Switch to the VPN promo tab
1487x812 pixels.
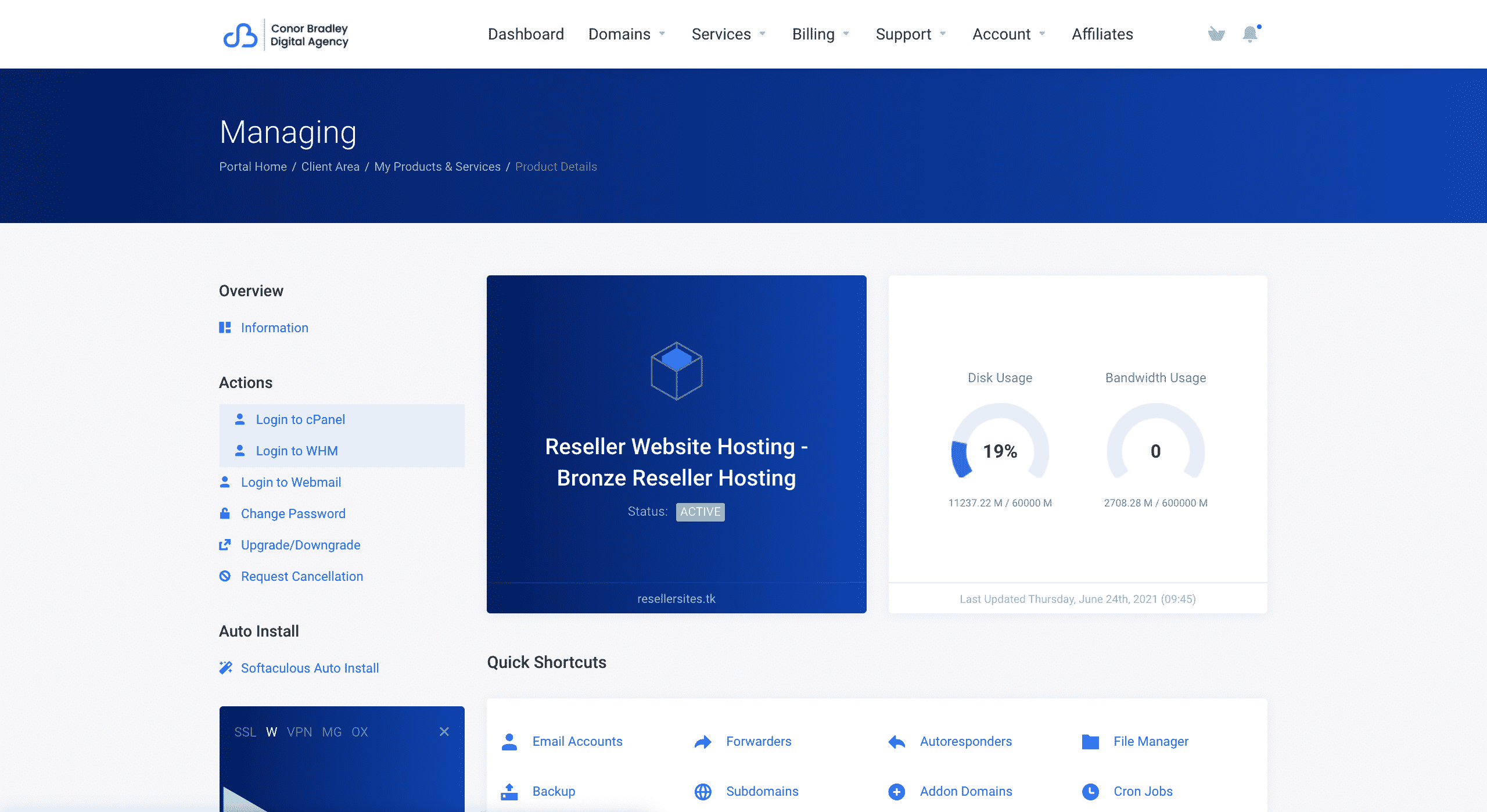click(x=299, y=732)
